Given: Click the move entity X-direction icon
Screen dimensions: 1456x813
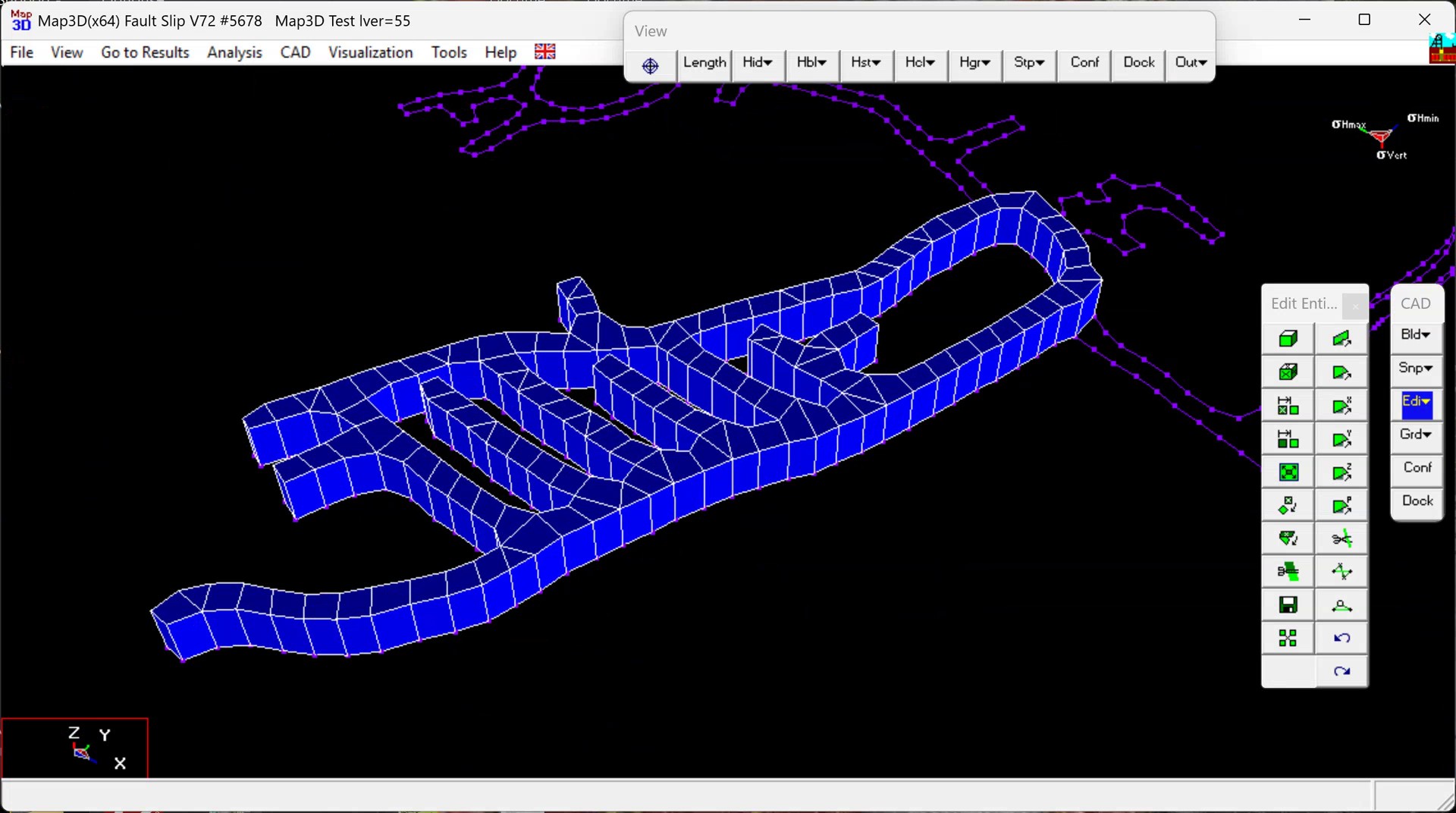Looking at the screenshot, I should point(1341,406).
